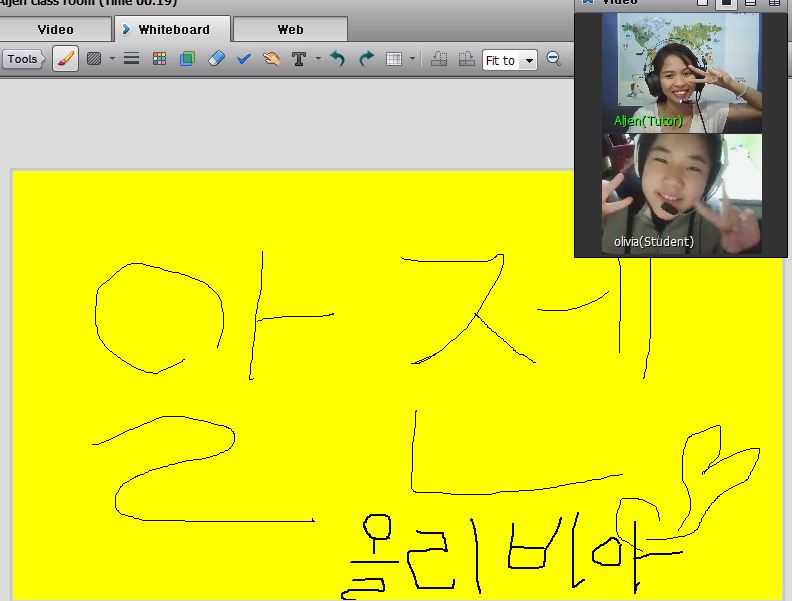The image size is (792, 601).
Task: Open the color palette grid
Action: [159, 59]
